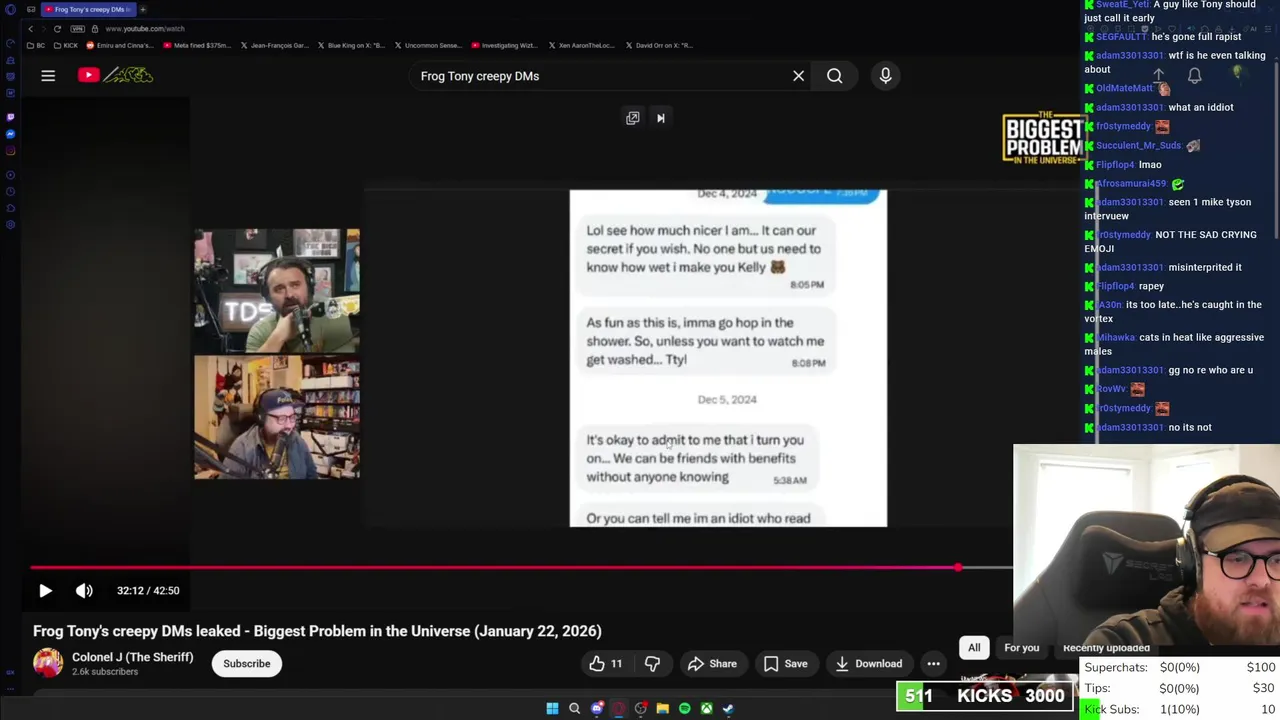Click the magnifier search button

click(x=834, y=76)
